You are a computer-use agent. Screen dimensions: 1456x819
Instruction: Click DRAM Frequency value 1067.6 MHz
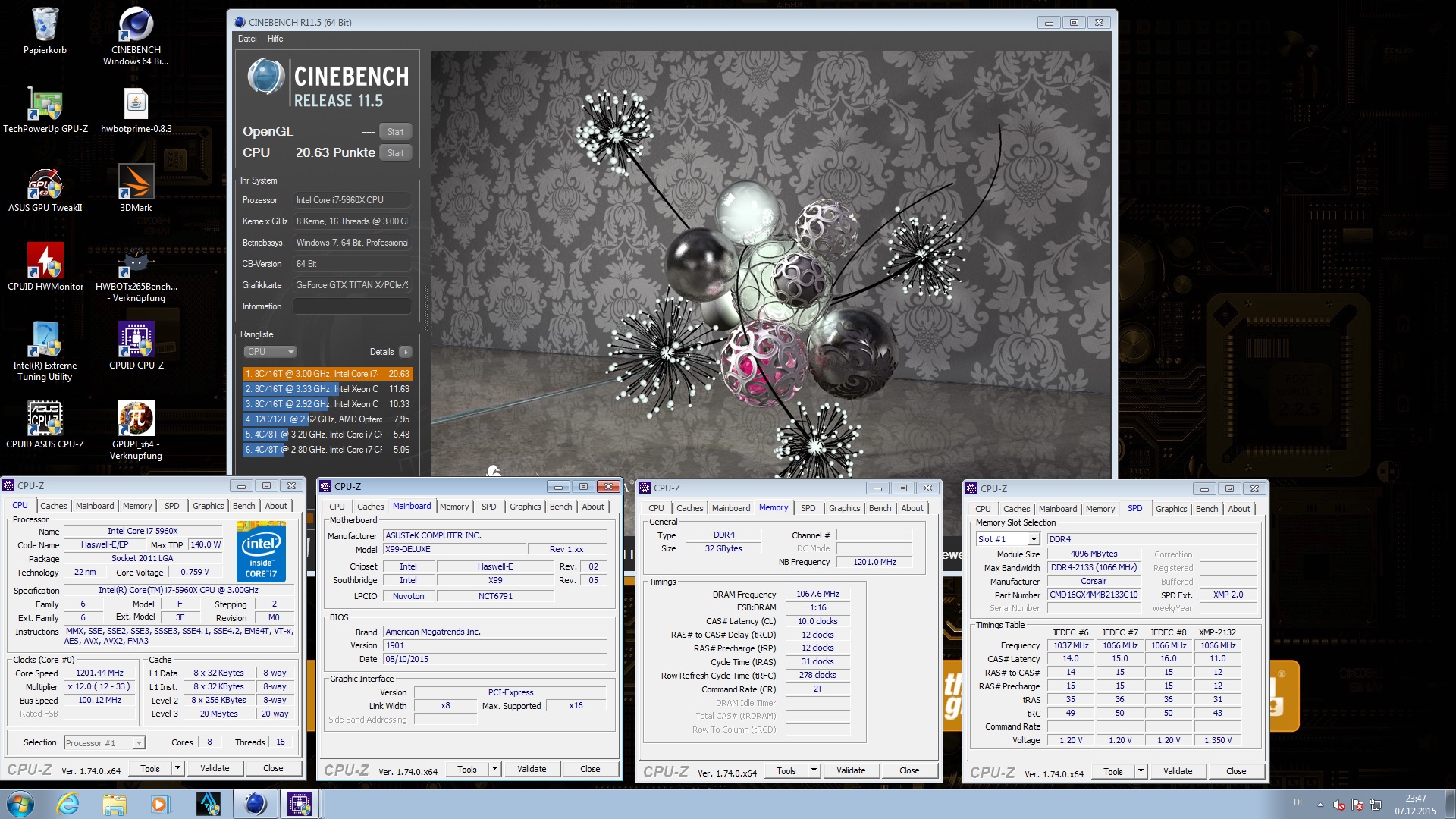(x=817, y=595)
